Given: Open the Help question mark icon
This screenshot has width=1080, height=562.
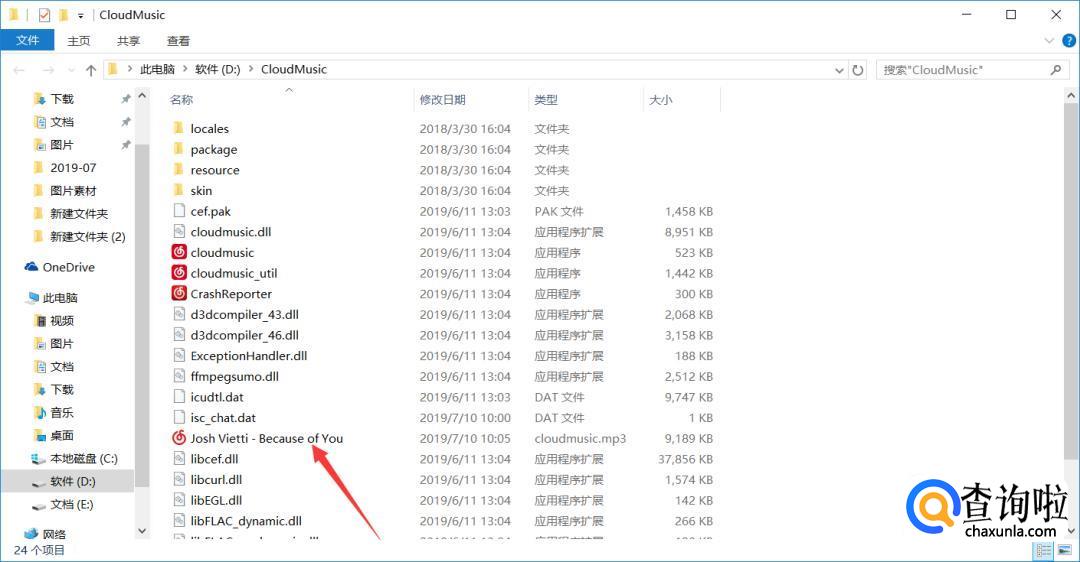Looking at the screenshot, I should click(1069, 41).
